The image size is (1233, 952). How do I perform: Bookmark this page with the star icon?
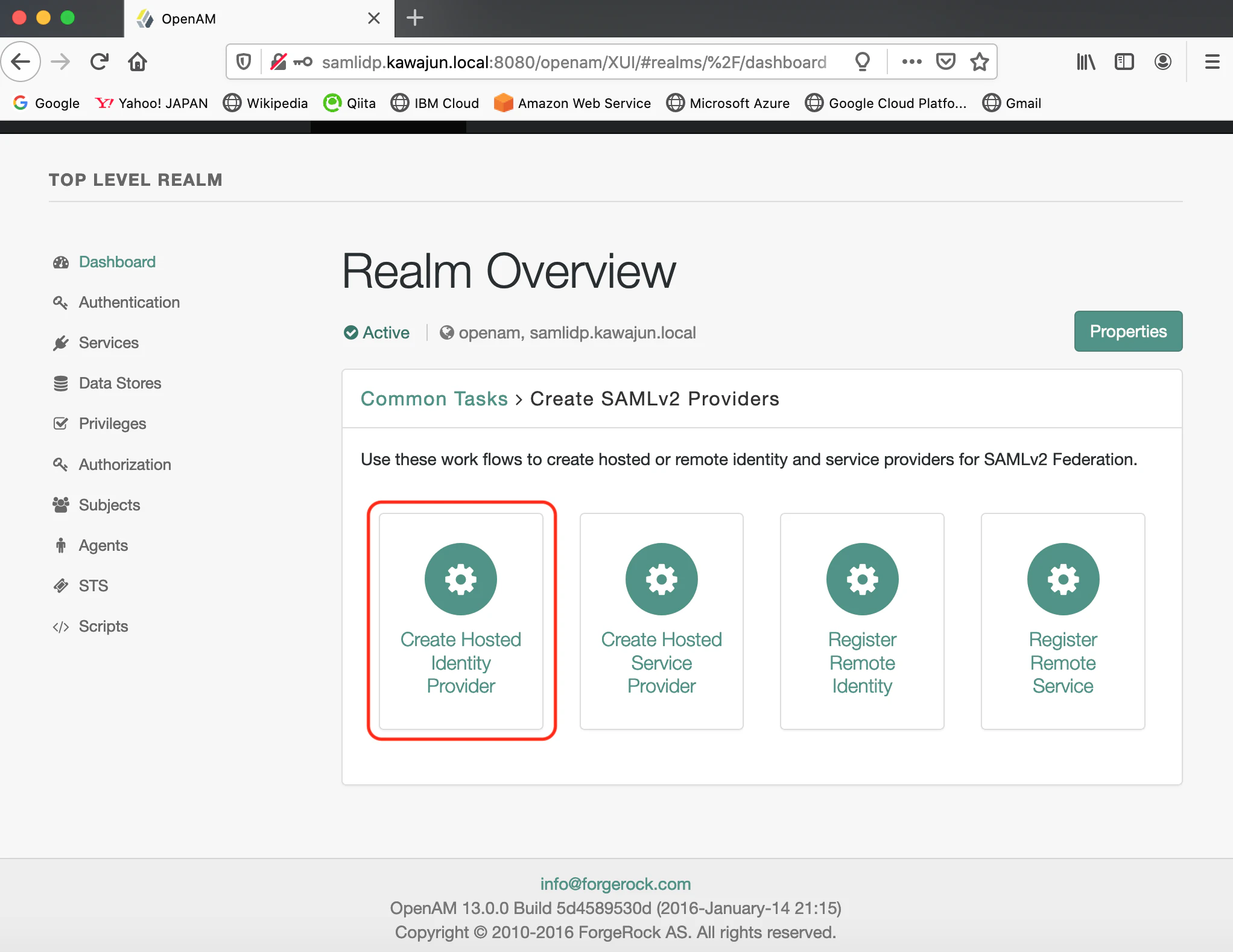[x=979, y=62]
